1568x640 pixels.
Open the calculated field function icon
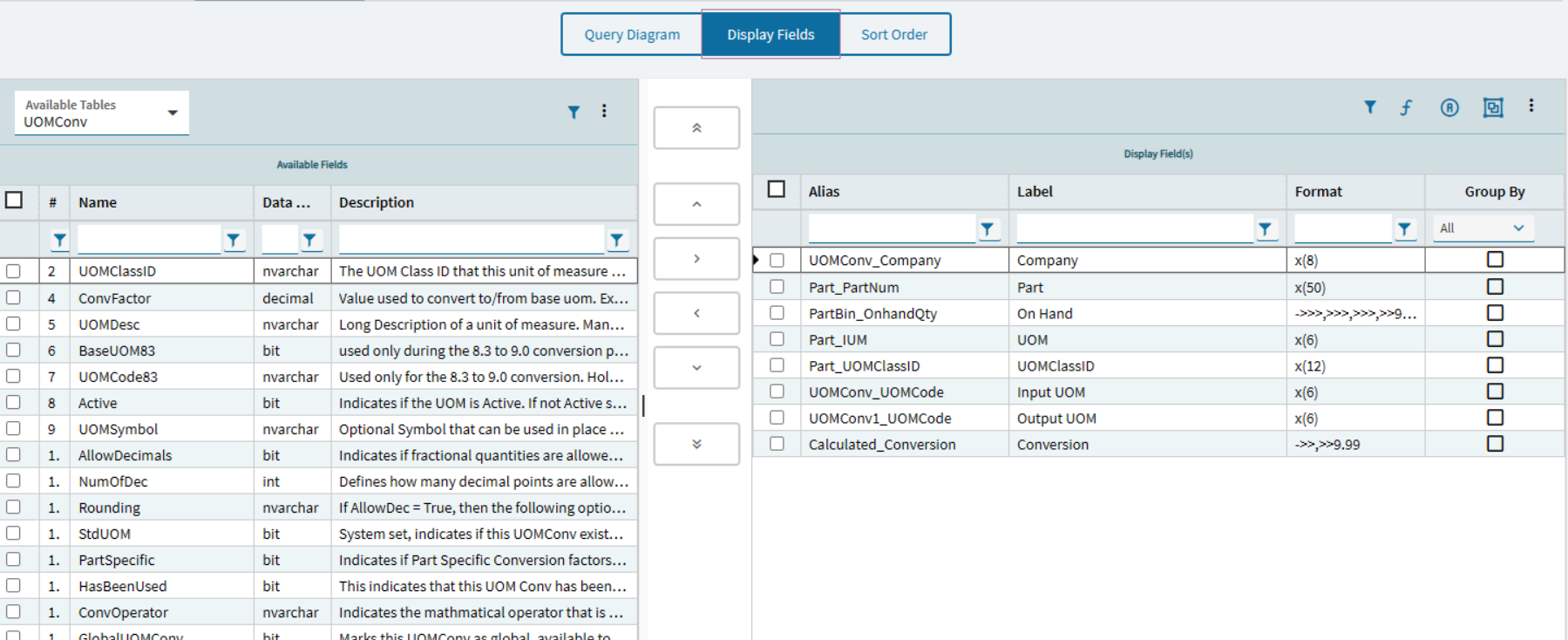pyautogui.click(x=1406, y=107)
